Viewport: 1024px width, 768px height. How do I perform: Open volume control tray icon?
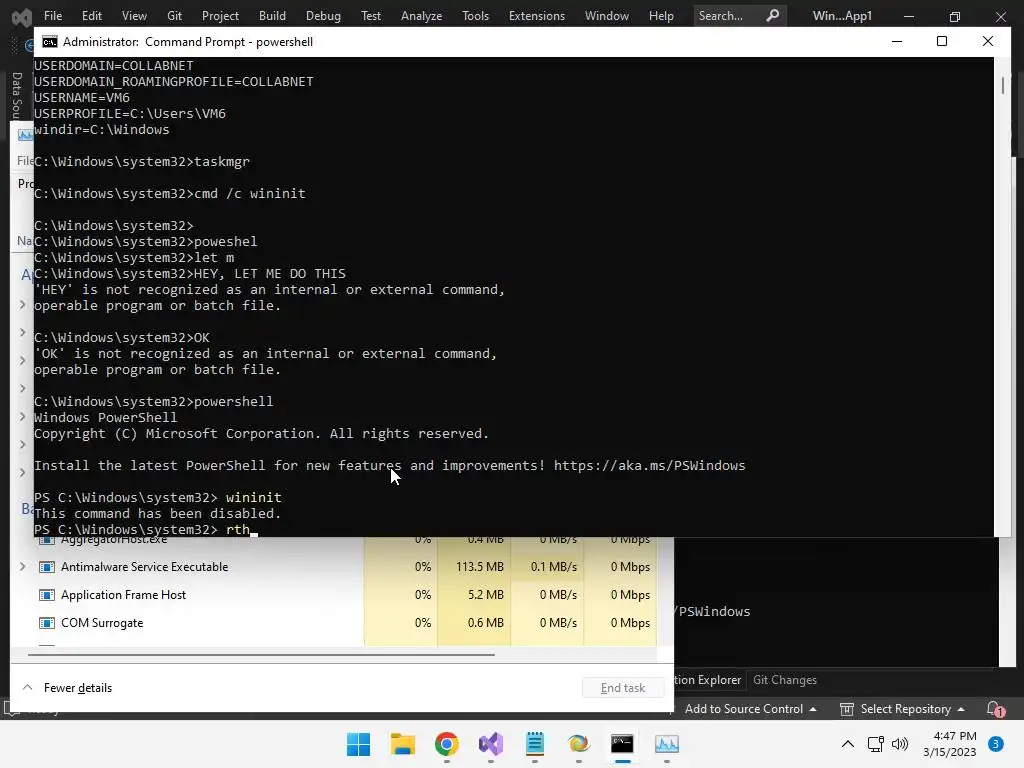coord(900,744)
